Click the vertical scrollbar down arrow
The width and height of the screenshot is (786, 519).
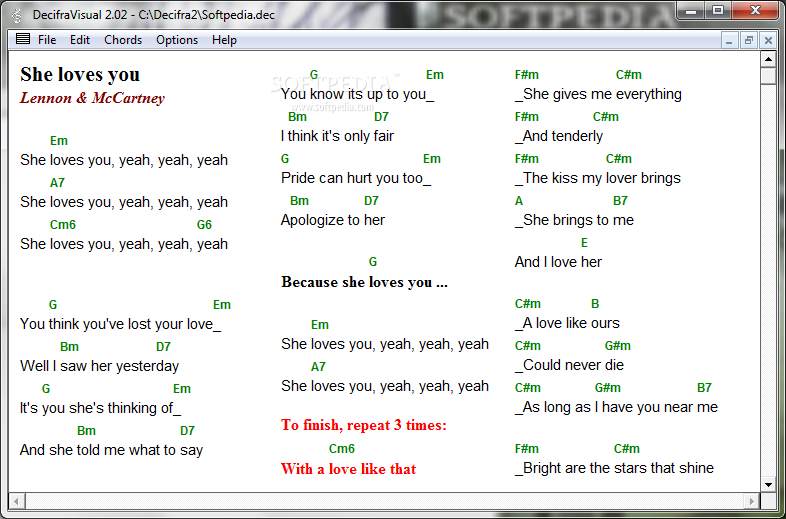tap(768, 484)
